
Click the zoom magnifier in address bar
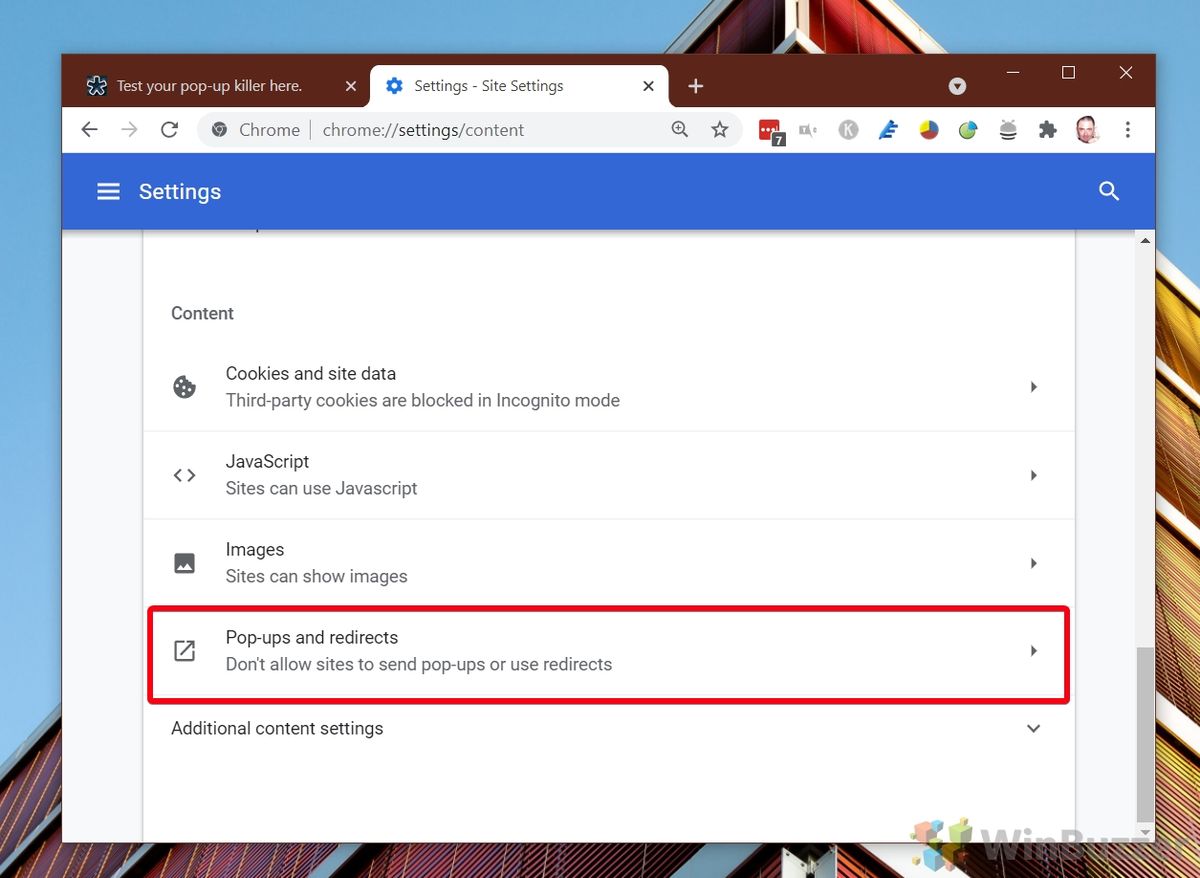(680, 130)
